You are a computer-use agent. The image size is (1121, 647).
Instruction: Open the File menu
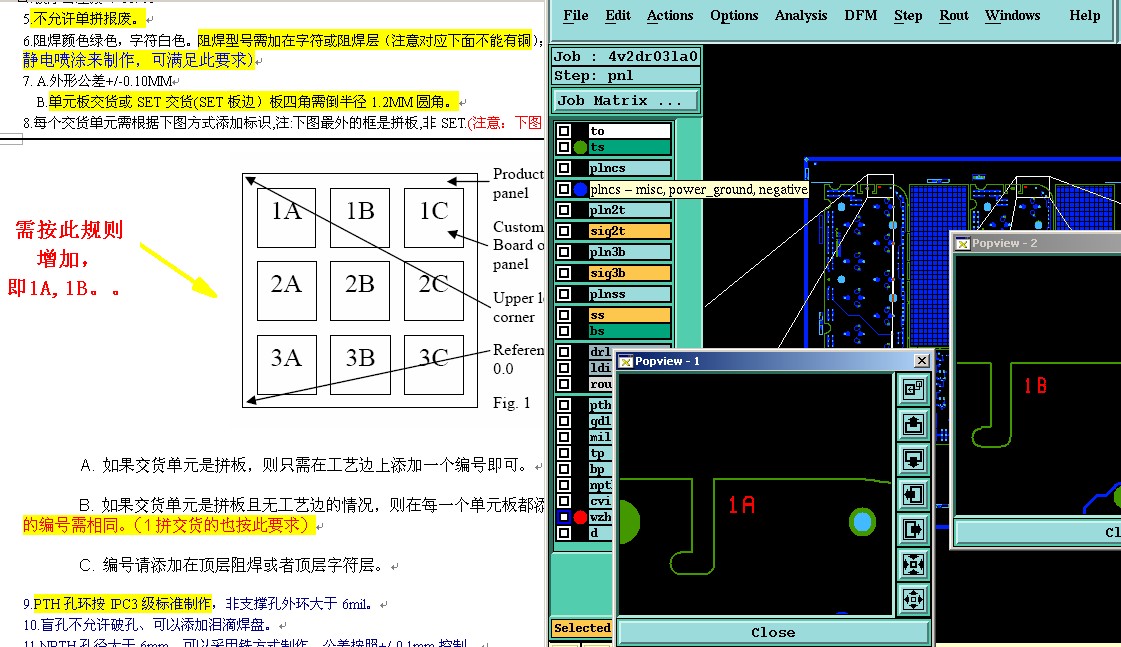pyautogui.click(x=576, y=16)
